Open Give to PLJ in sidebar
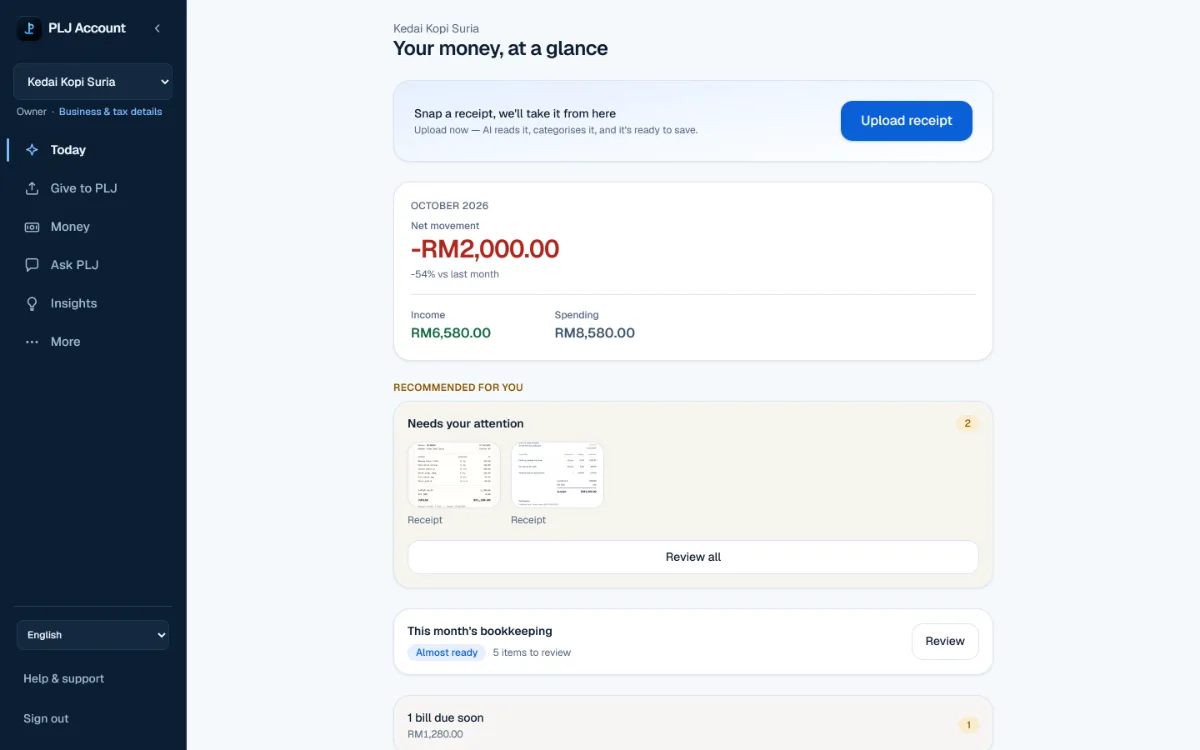Viewport: 1200px width, 750px height. click(93, 188)
